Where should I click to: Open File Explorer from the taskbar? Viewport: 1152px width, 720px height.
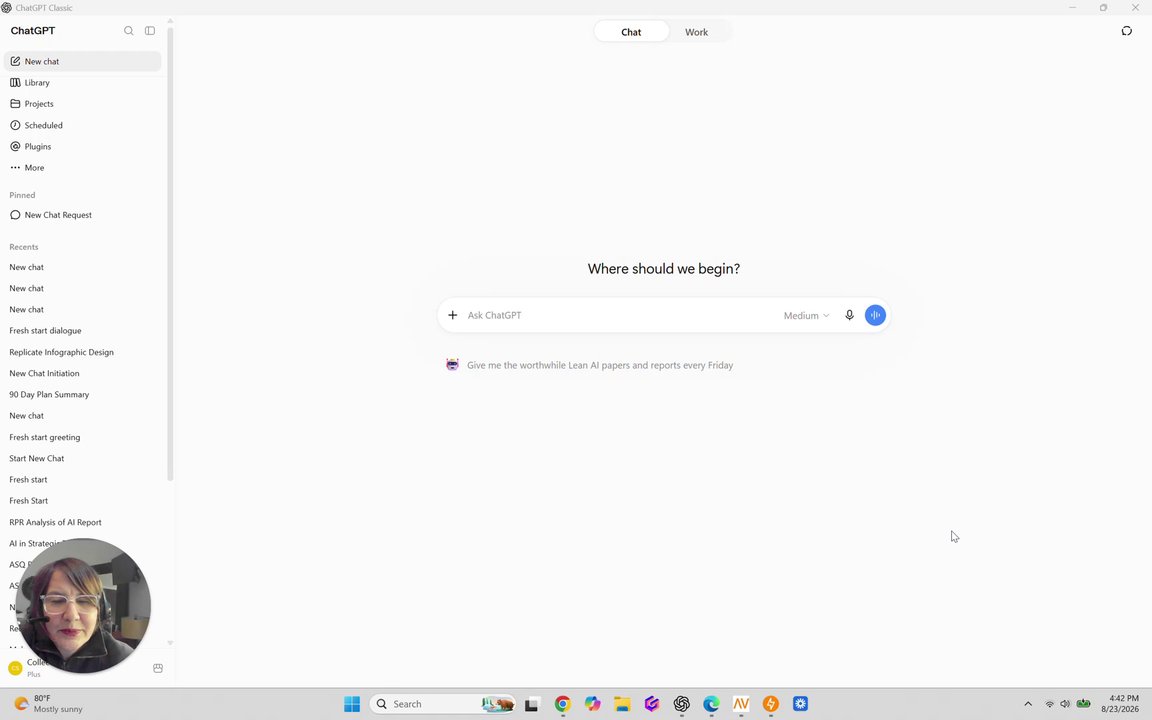(x=622, y=704)
